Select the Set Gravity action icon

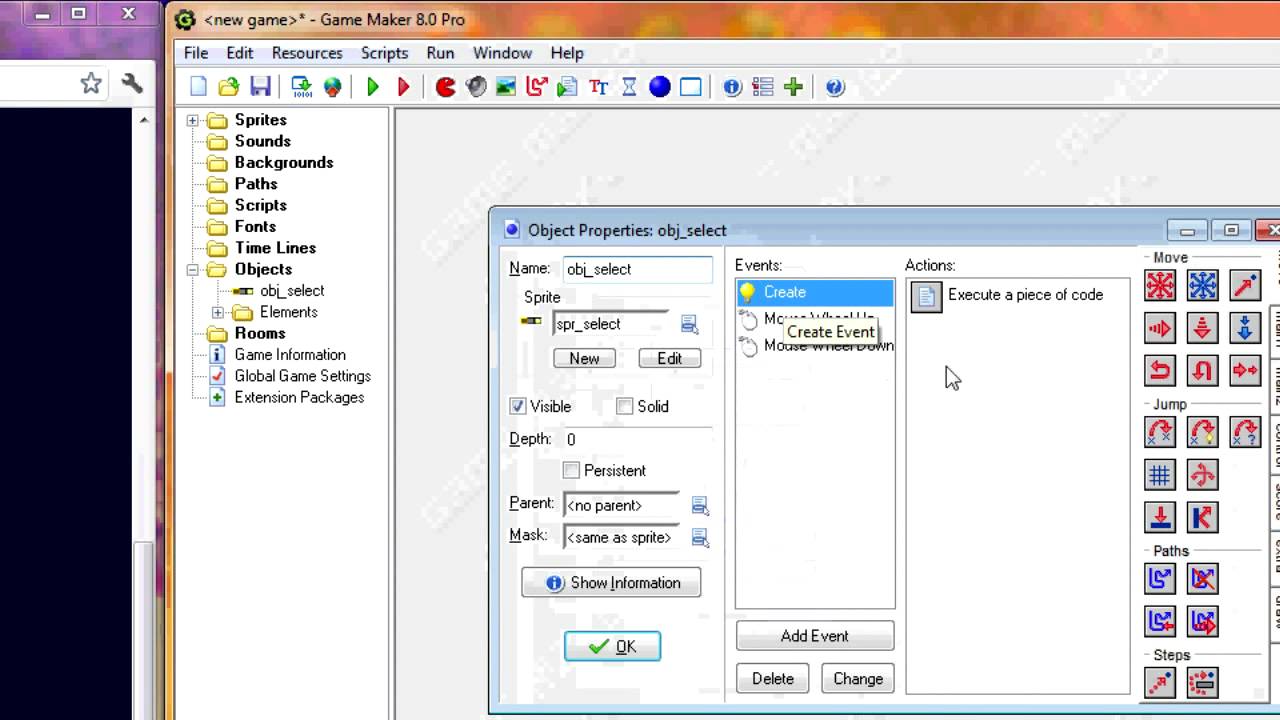1246,328
